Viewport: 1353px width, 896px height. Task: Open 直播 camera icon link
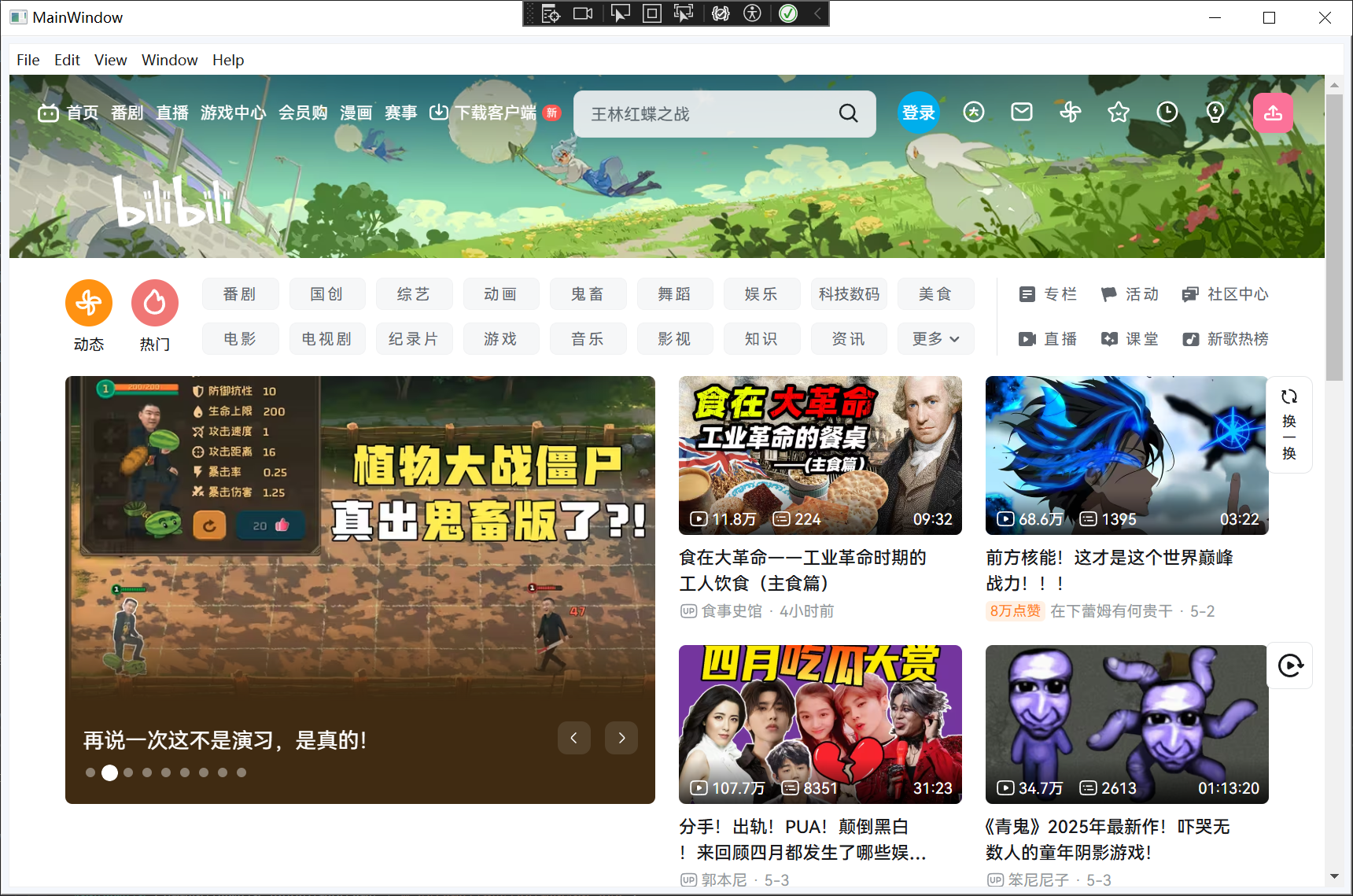click(1027, 339)
